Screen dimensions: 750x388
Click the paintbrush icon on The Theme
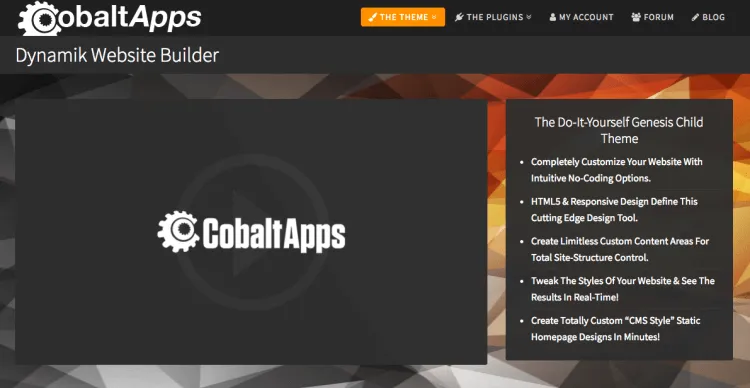373,17
